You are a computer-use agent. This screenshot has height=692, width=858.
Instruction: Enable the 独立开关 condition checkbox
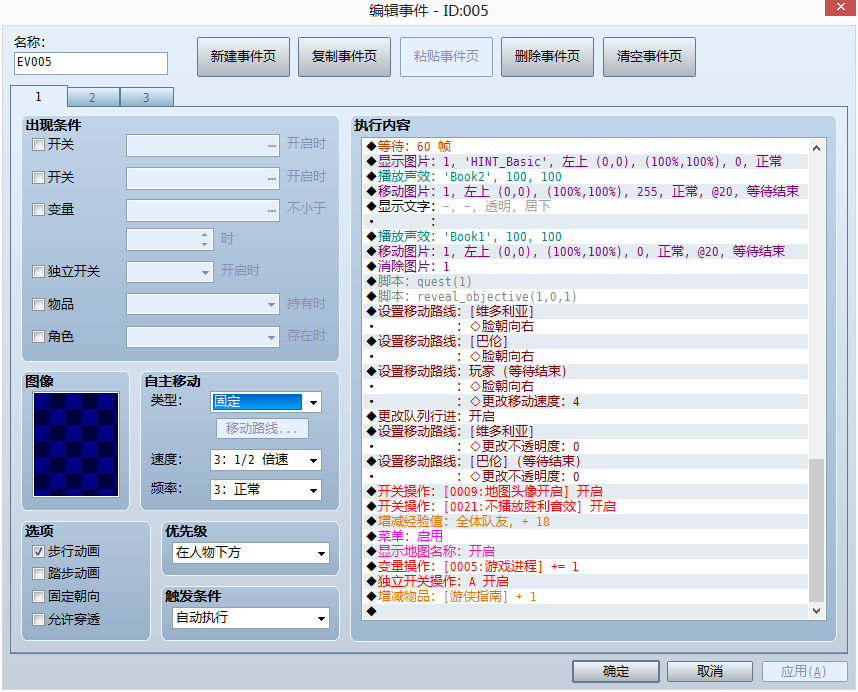38,271
